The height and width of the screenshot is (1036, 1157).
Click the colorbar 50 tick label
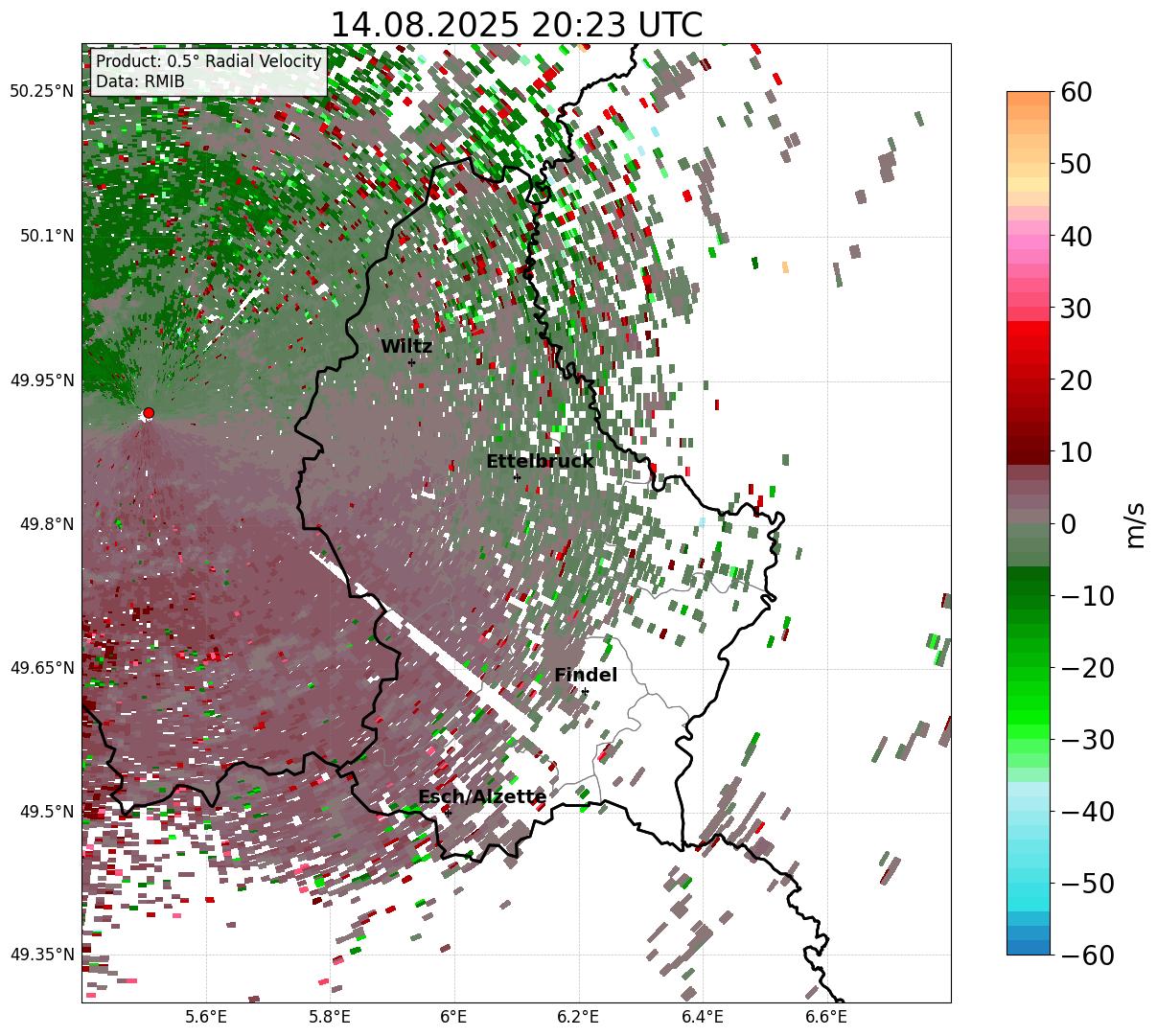coord(1075,164)
